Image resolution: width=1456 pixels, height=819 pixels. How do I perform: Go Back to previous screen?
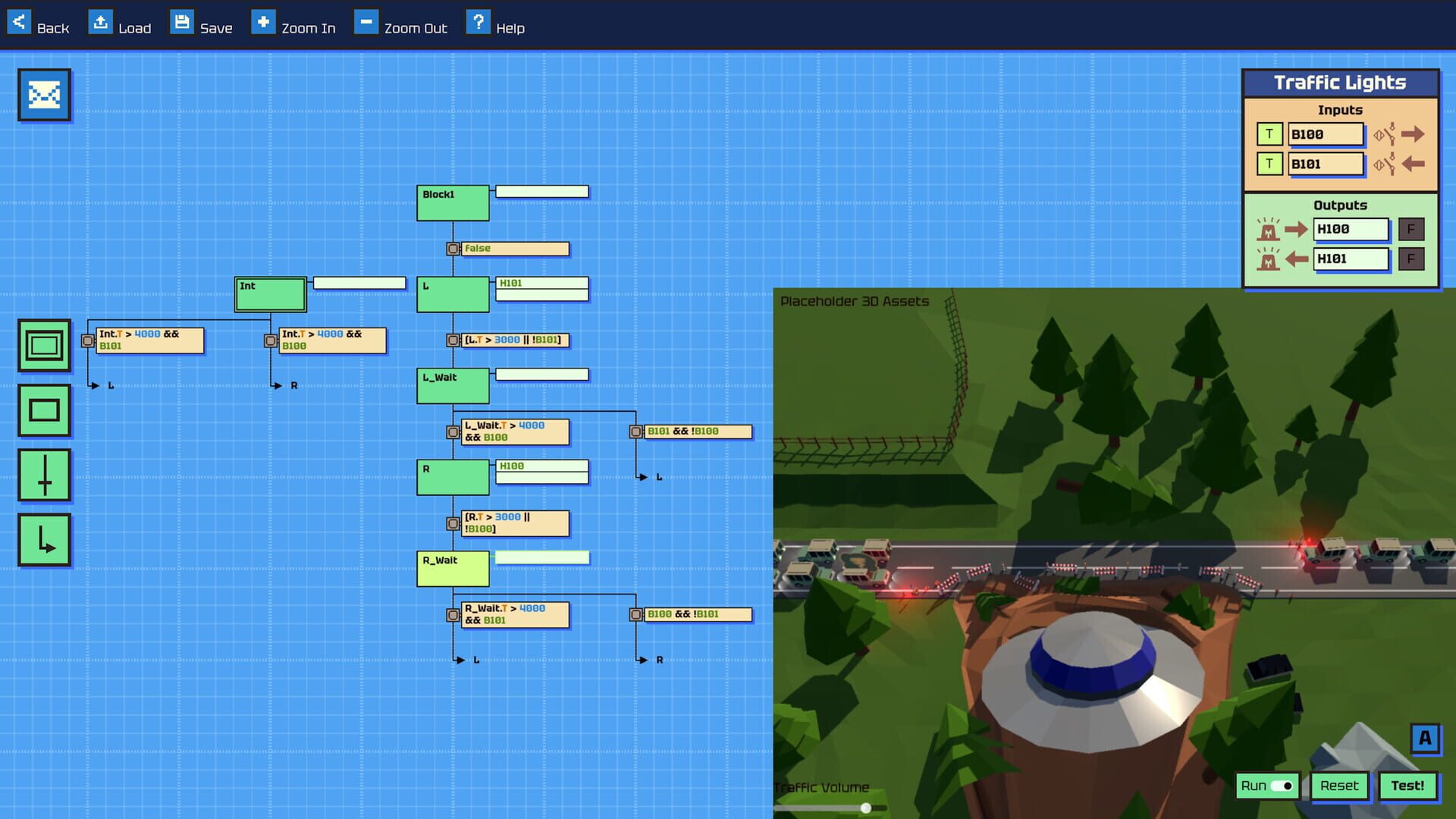[19, 22]
